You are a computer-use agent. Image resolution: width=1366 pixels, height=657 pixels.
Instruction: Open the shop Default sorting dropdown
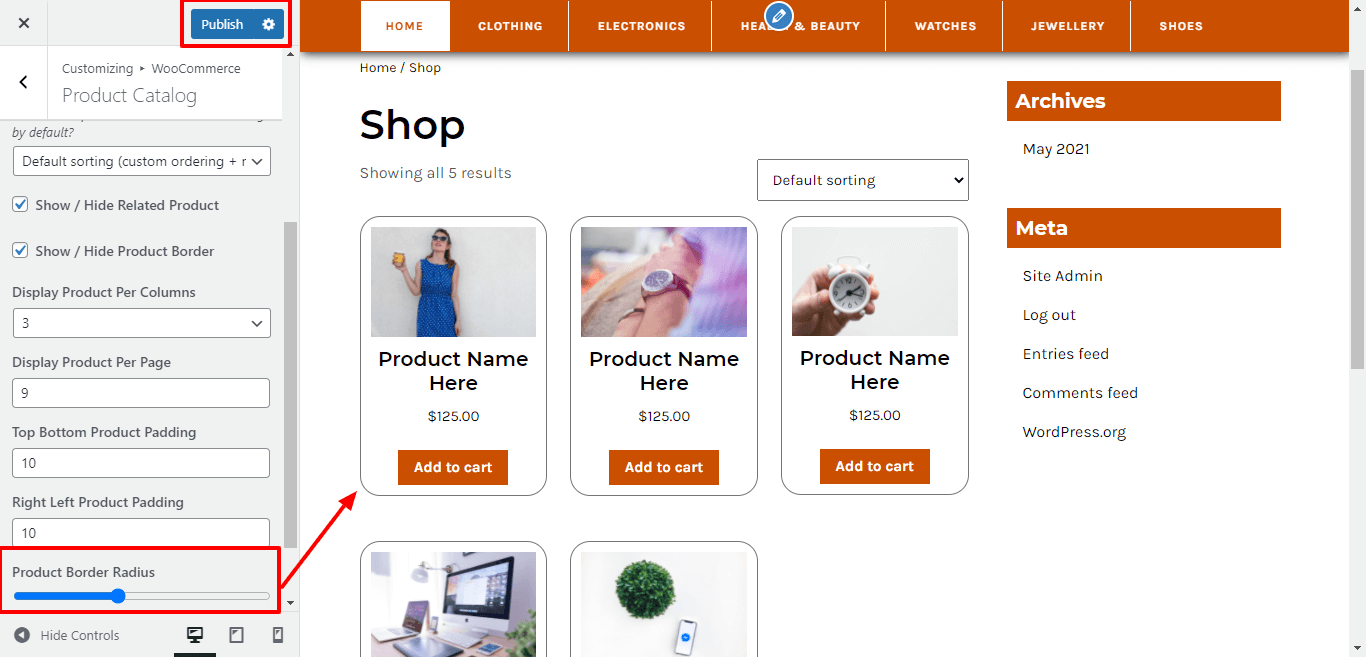click(863, 180)
